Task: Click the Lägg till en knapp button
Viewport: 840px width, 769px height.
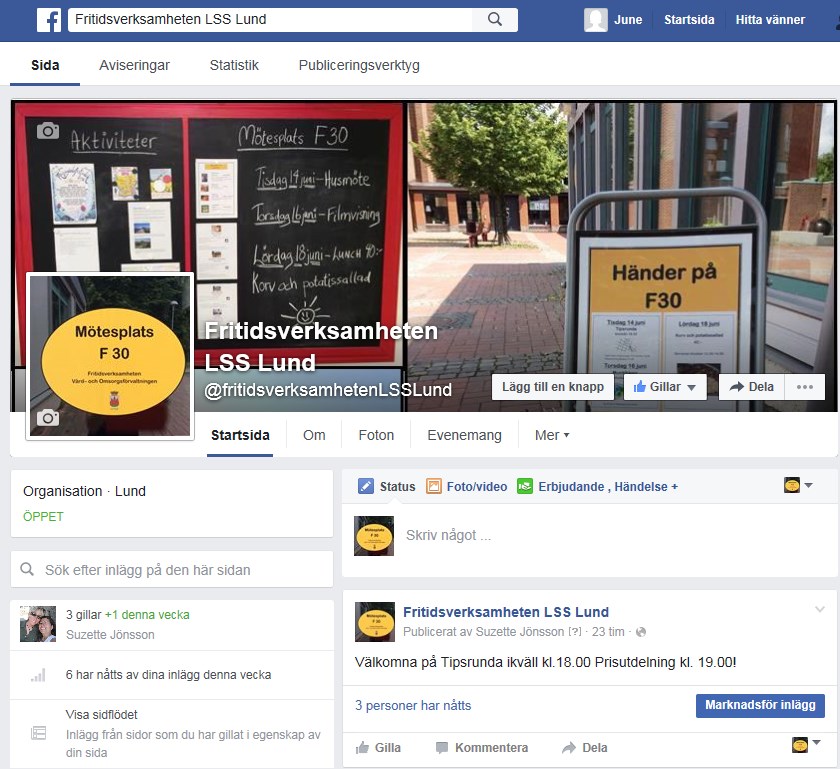Action: coord(553,387)
